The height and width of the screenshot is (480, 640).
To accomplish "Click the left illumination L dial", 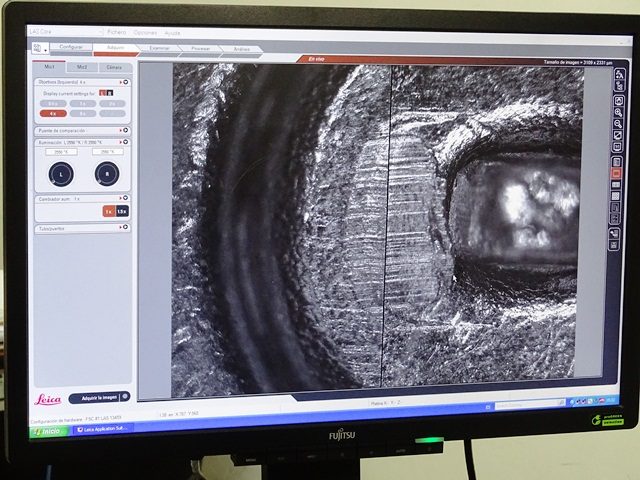I will pos(60,174).
